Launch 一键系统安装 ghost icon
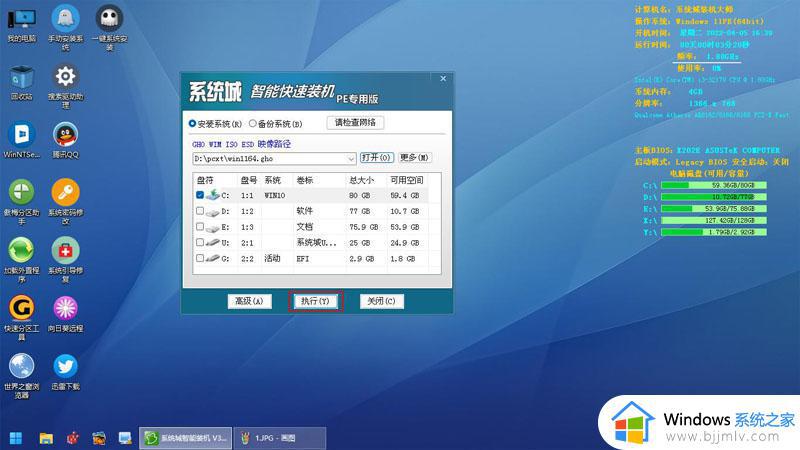 click(x=109, y=28)
